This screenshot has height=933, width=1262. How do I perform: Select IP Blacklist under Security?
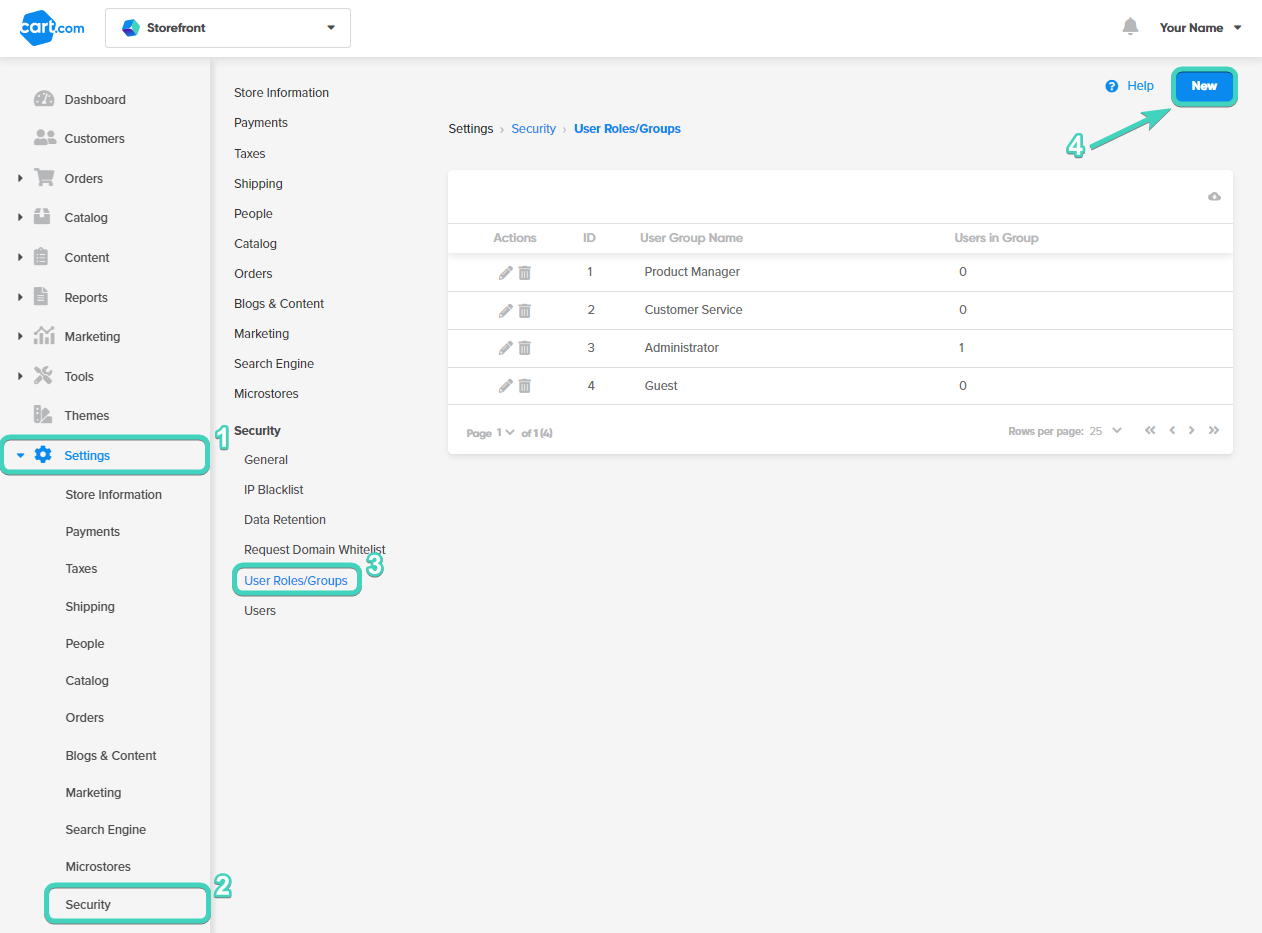pyautogui.click(x=273, y=489)
